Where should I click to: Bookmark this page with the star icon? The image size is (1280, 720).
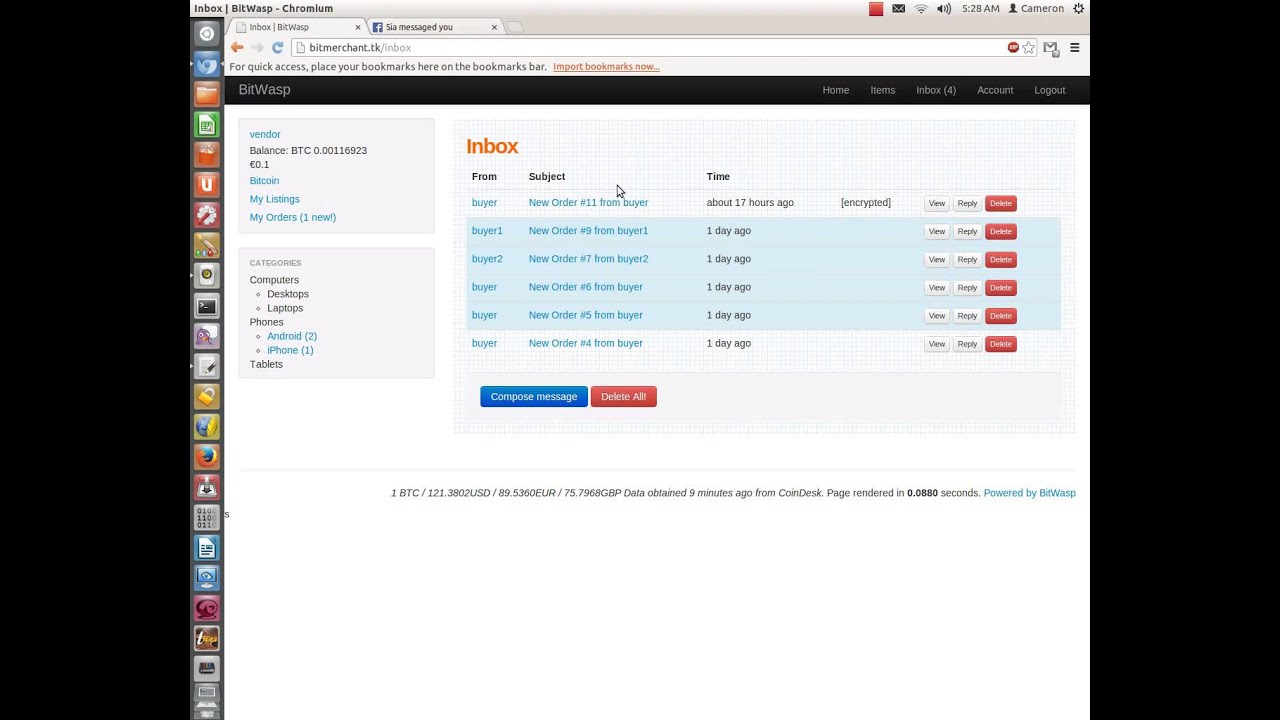(1028, 47)
